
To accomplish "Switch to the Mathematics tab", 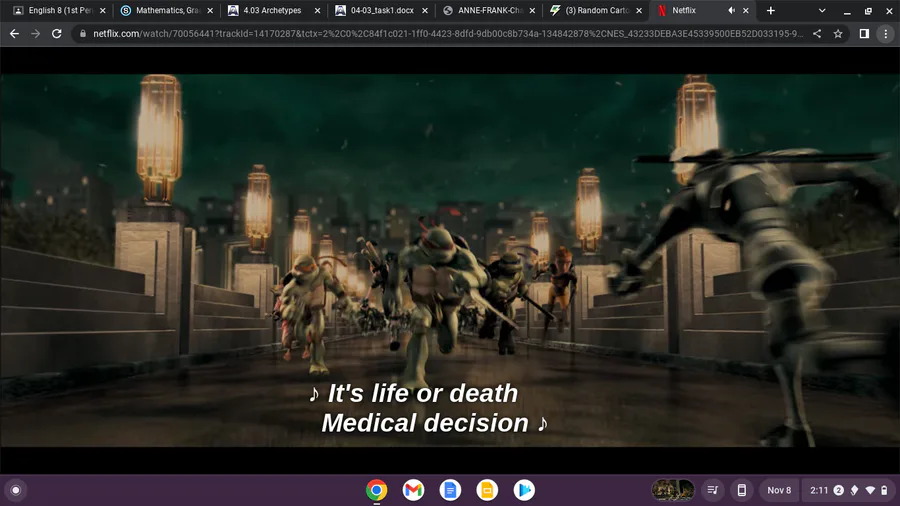I will pyautogui.click(x=166, y=10).
